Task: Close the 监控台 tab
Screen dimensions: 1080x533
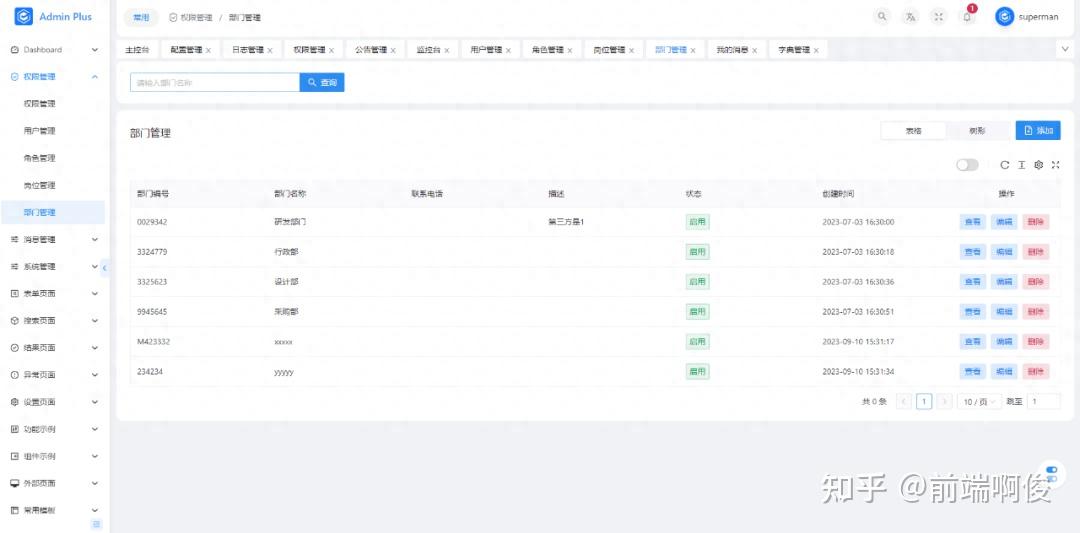Action: [446, 50]
